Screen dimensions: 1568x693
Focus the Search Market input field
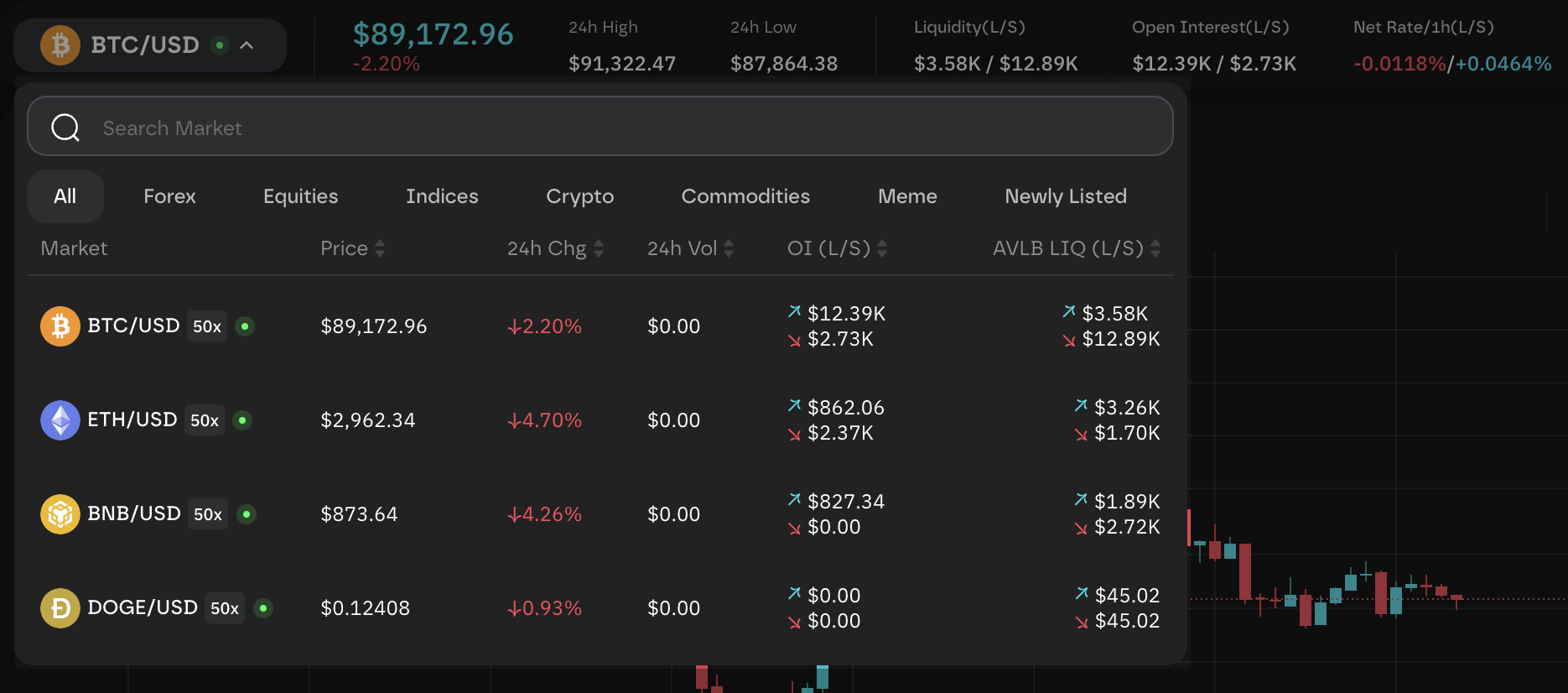click(620, 128)
